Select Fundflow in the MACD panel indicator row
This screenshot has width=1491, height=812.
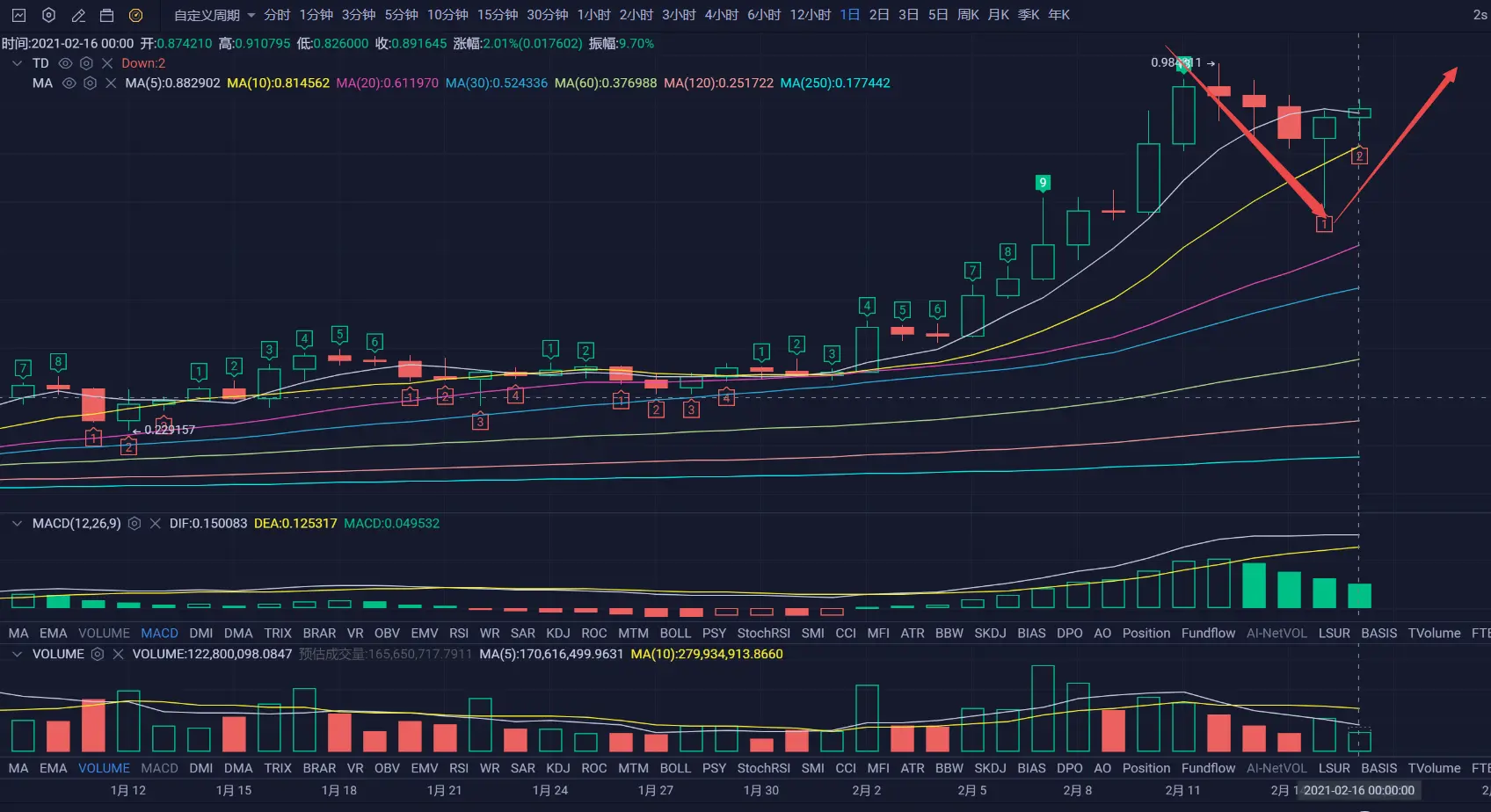click(1208, 634)
